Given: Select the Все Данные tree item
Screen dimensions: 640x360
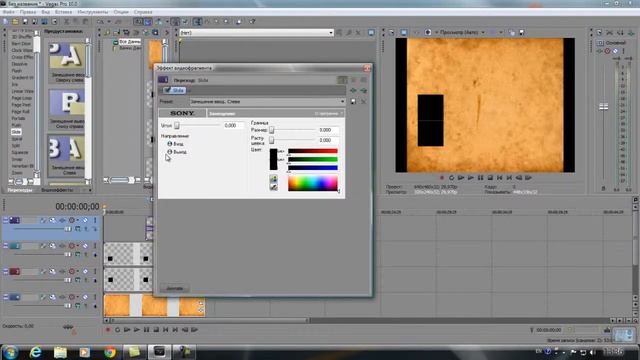Looking at the screenshot, I should tap(130, 42).
